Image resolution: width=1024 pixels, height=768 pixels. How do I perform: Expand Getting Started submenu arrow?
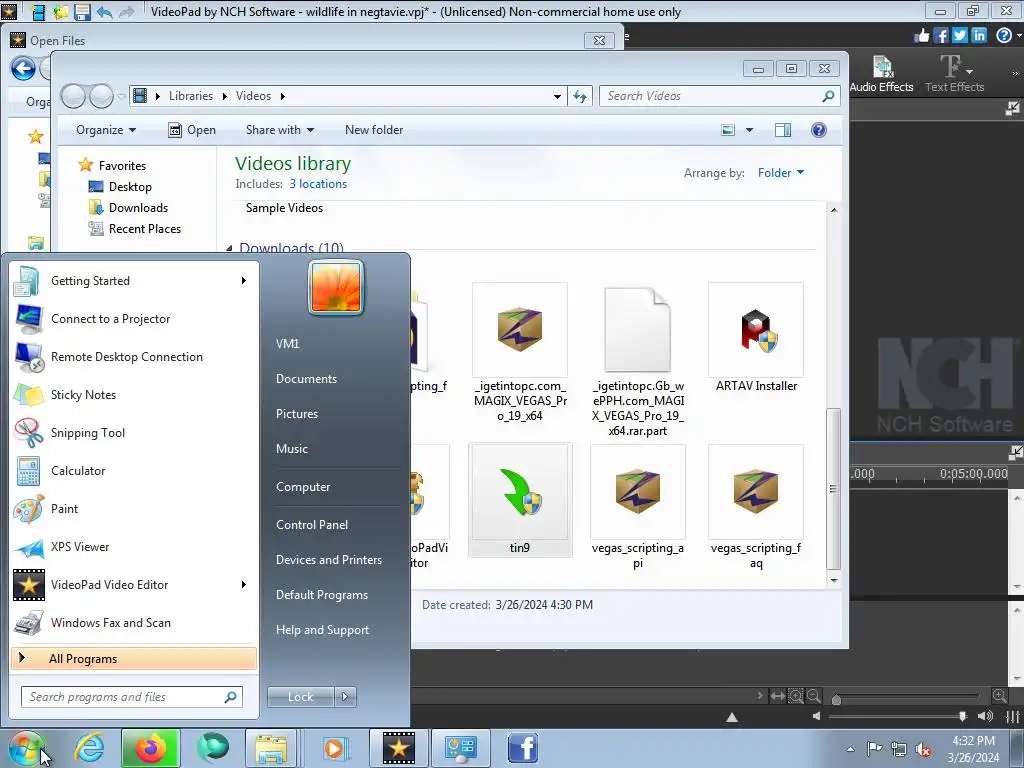pyautogui.click(x=244, y=281)
